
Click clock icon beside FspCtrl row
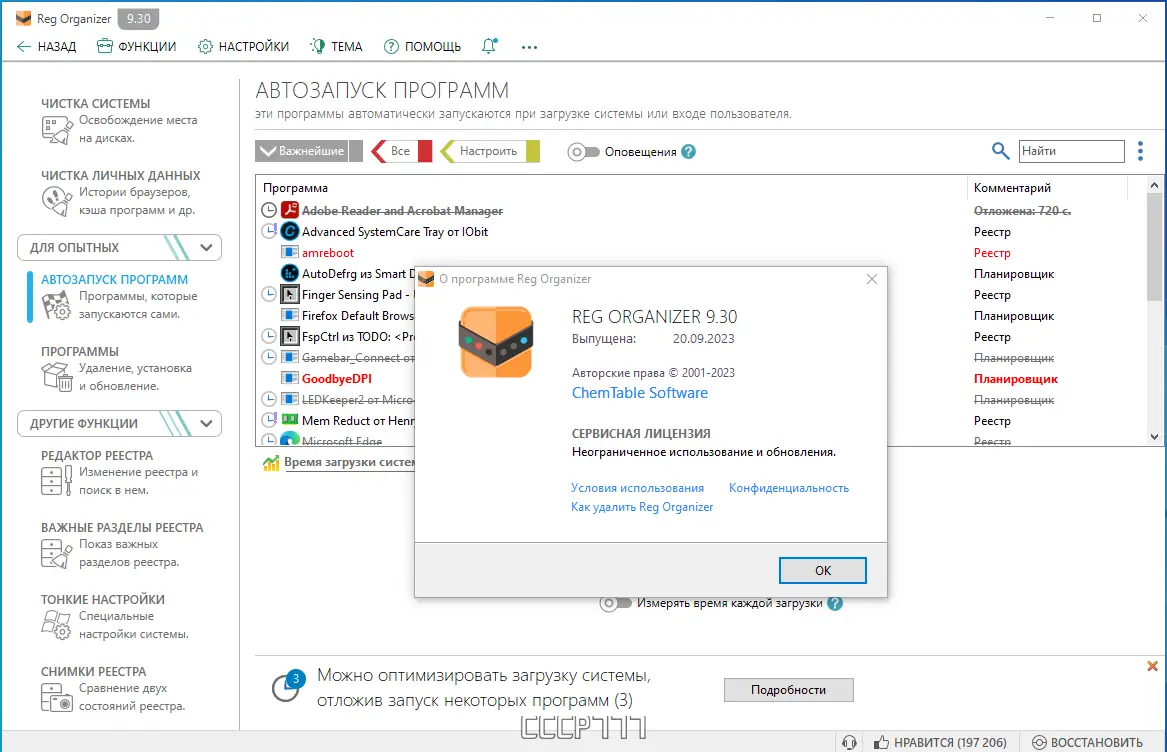pyautogui.click(x=269, y=337)
